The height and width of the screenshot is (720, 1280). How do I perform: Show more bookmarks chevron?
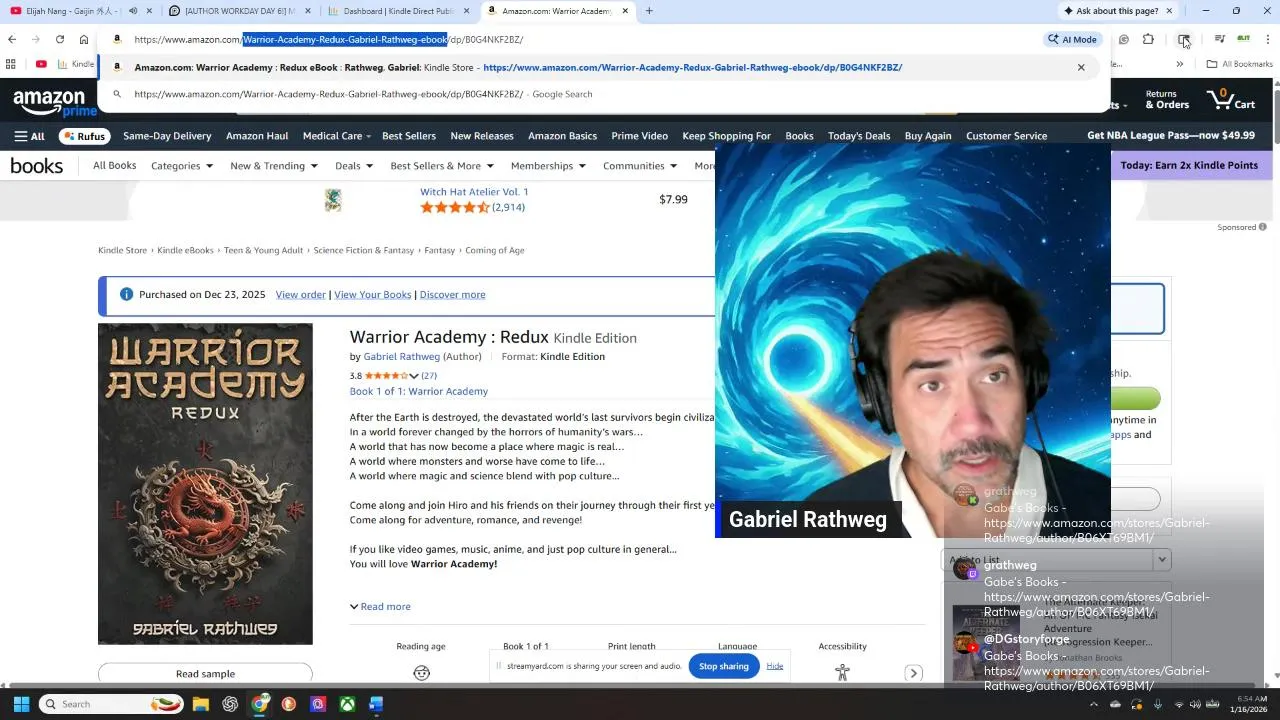pyautogui.click(x=1180, y=64)
